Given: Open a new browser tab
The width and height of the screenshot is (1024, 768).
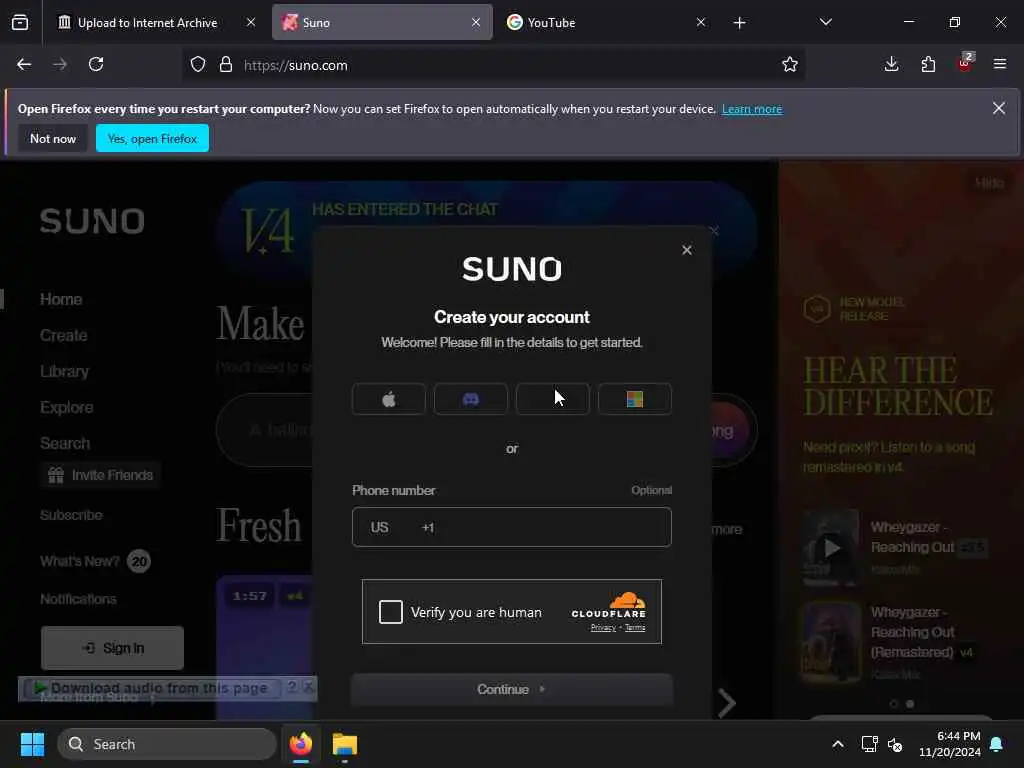Looking at the screenshot, I should (x=739, y=23).
